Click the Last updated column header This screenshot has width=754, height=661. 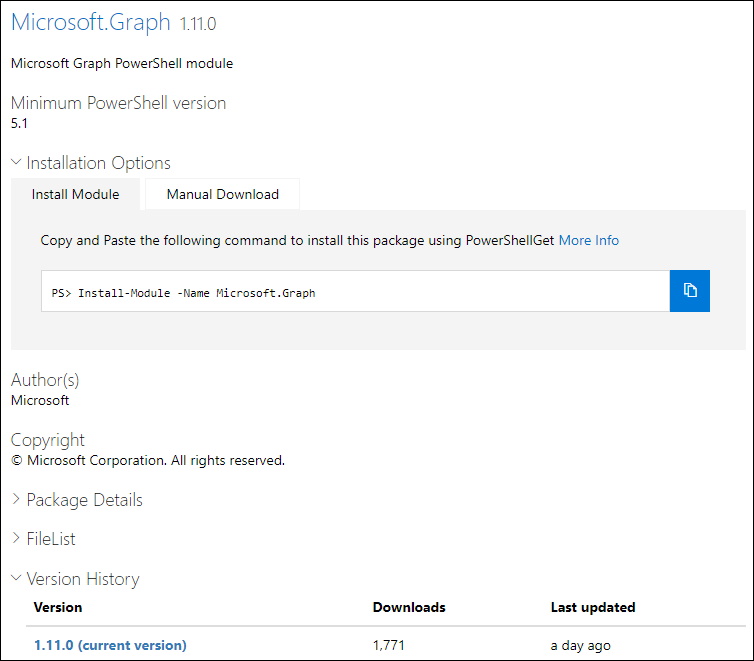click(x=593, y=607)
